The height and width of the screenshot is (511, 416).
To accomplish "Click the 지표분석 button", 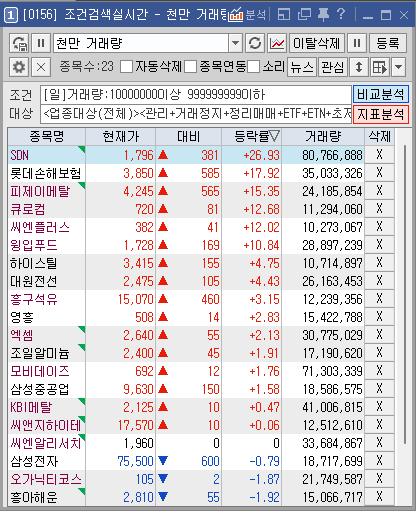I will click(381, 114).
